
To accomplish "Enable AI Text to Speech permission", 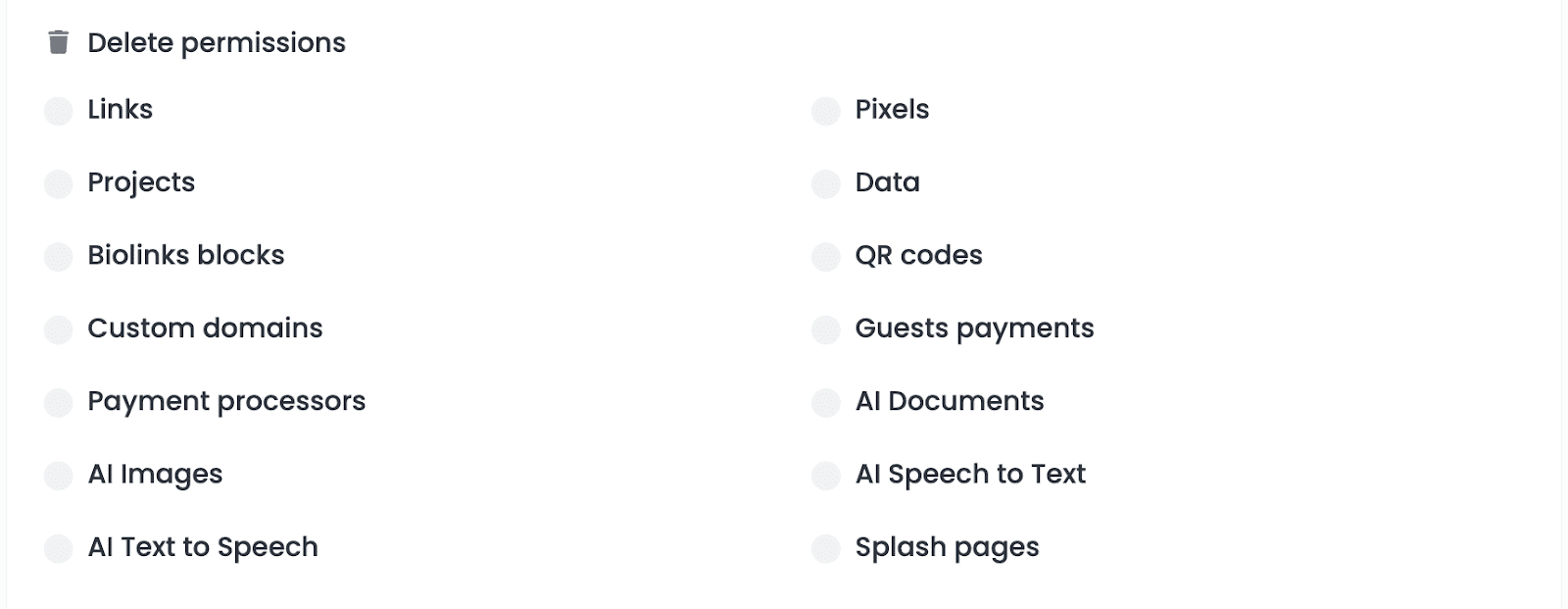I will [x=59, y=548].
